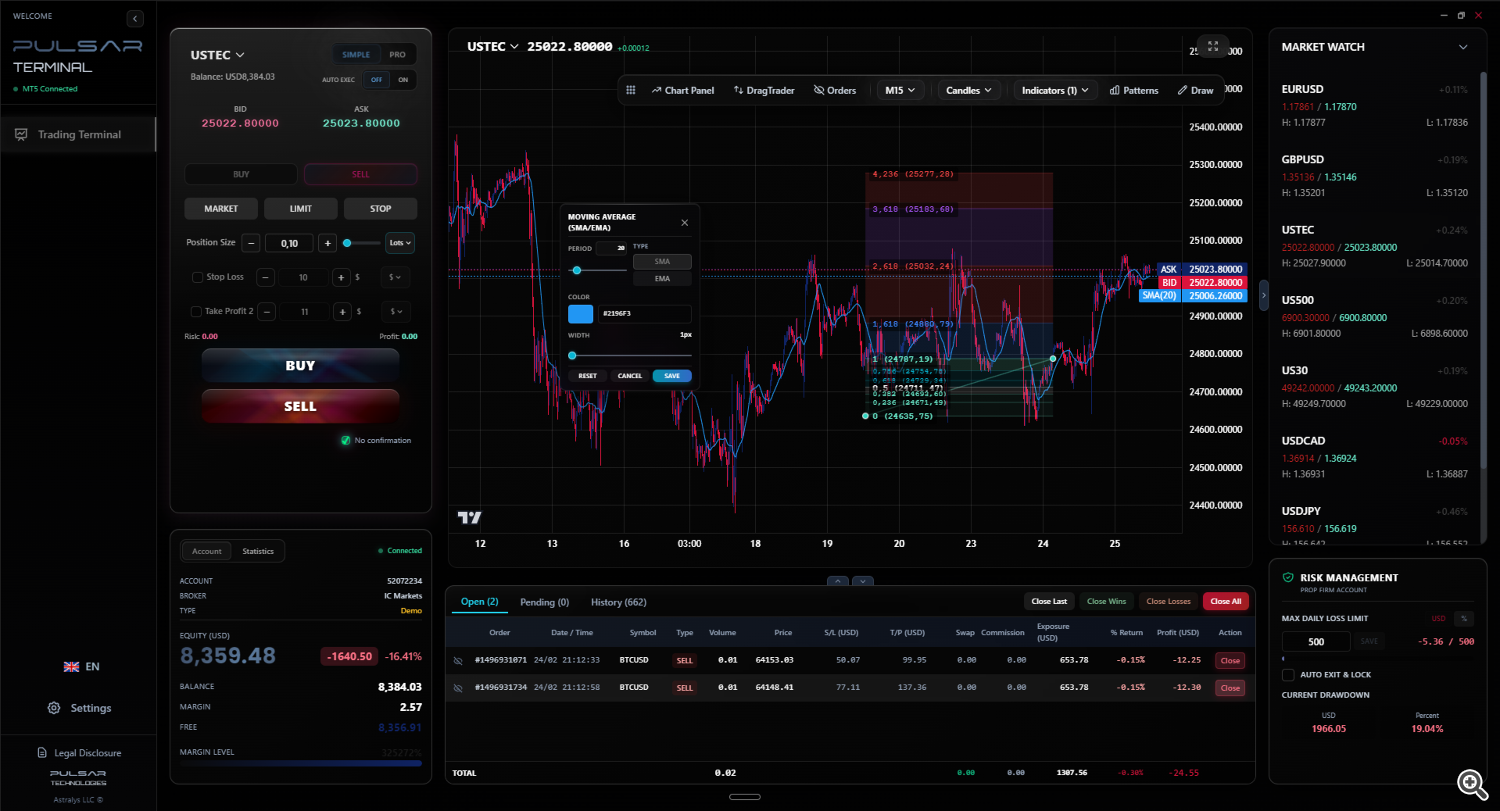Switch to the History (662) tab
Viewport: 1500px width, 811px height.
point(618,602)
